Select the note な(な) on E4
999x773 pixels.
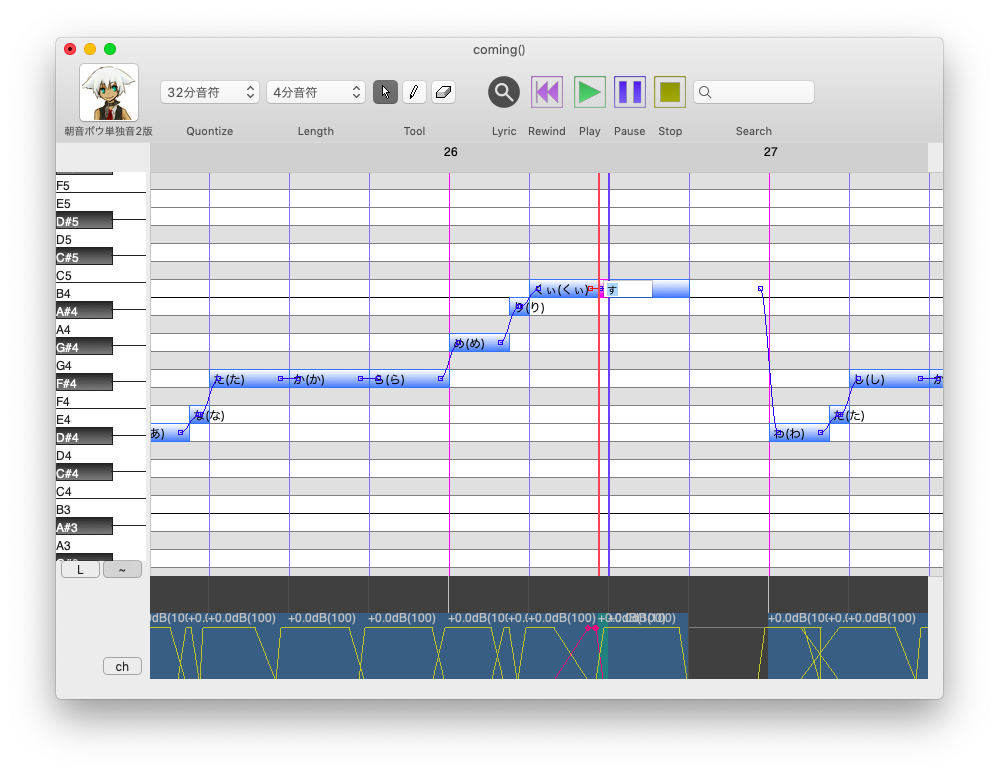tap(199, 415)
